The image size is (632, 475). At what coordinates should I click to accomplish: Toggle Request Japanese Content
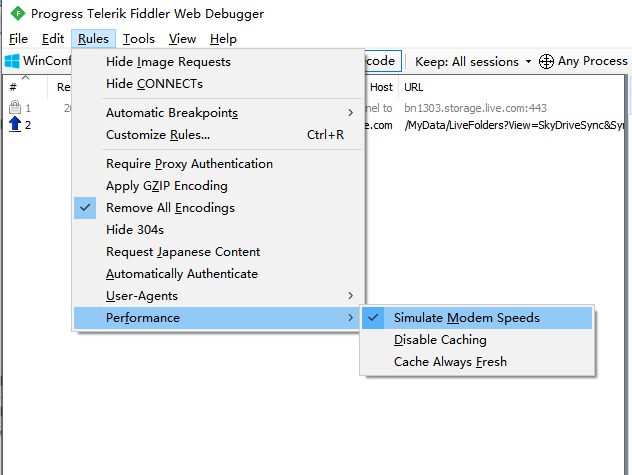(x=218, y=252)
